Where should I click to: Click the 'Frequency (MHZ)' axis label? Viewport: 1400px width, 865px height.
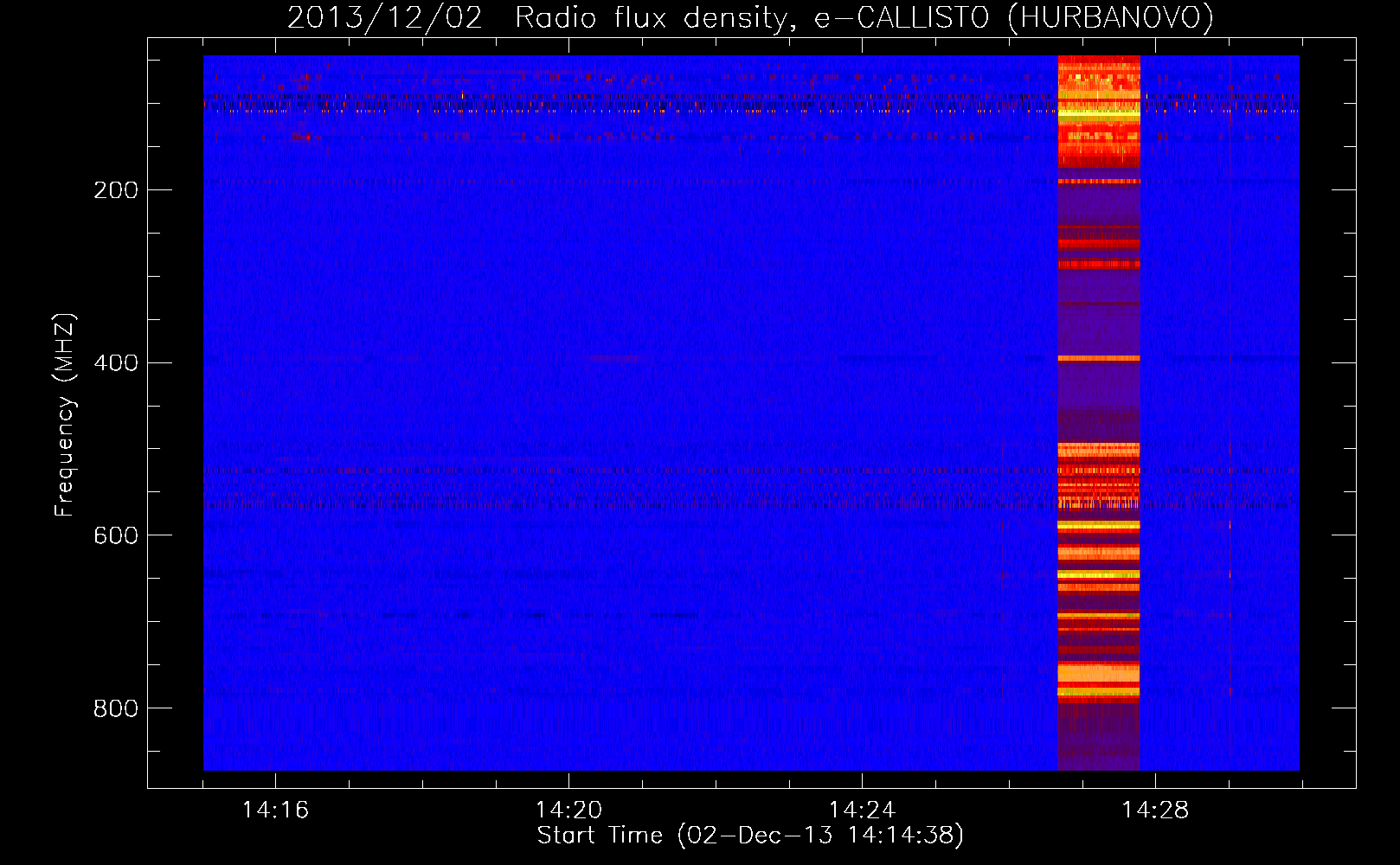pos(65,414)
